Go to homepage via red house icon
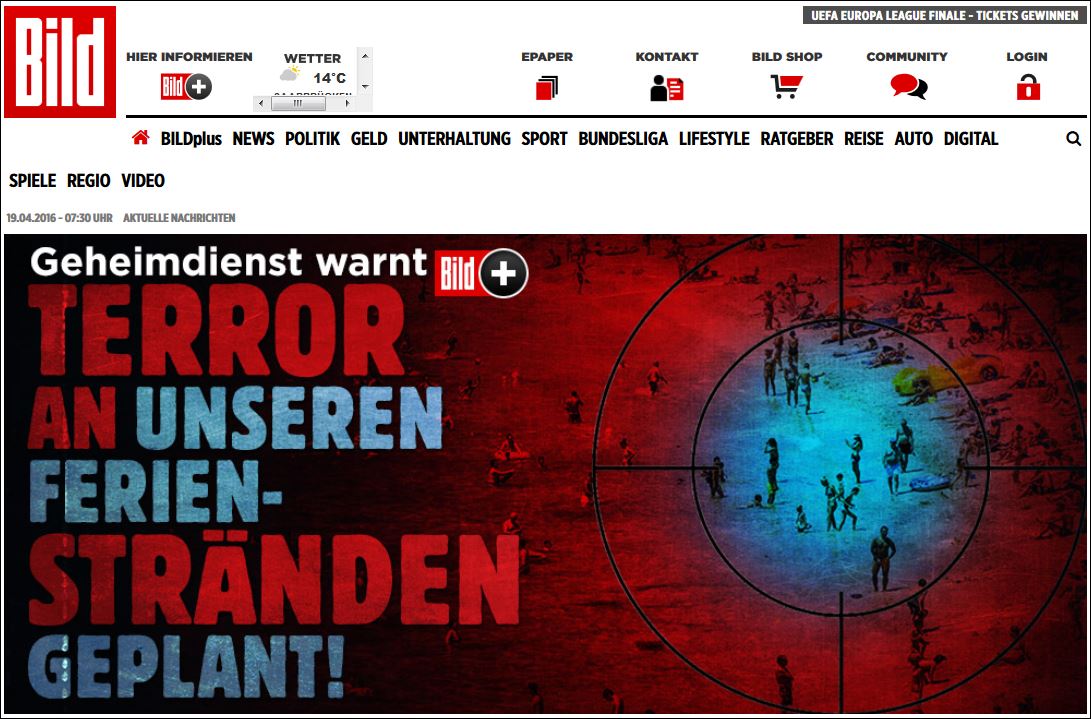Screen dimensions: 1091x719 pyautogui.click(x=140, y=139)
